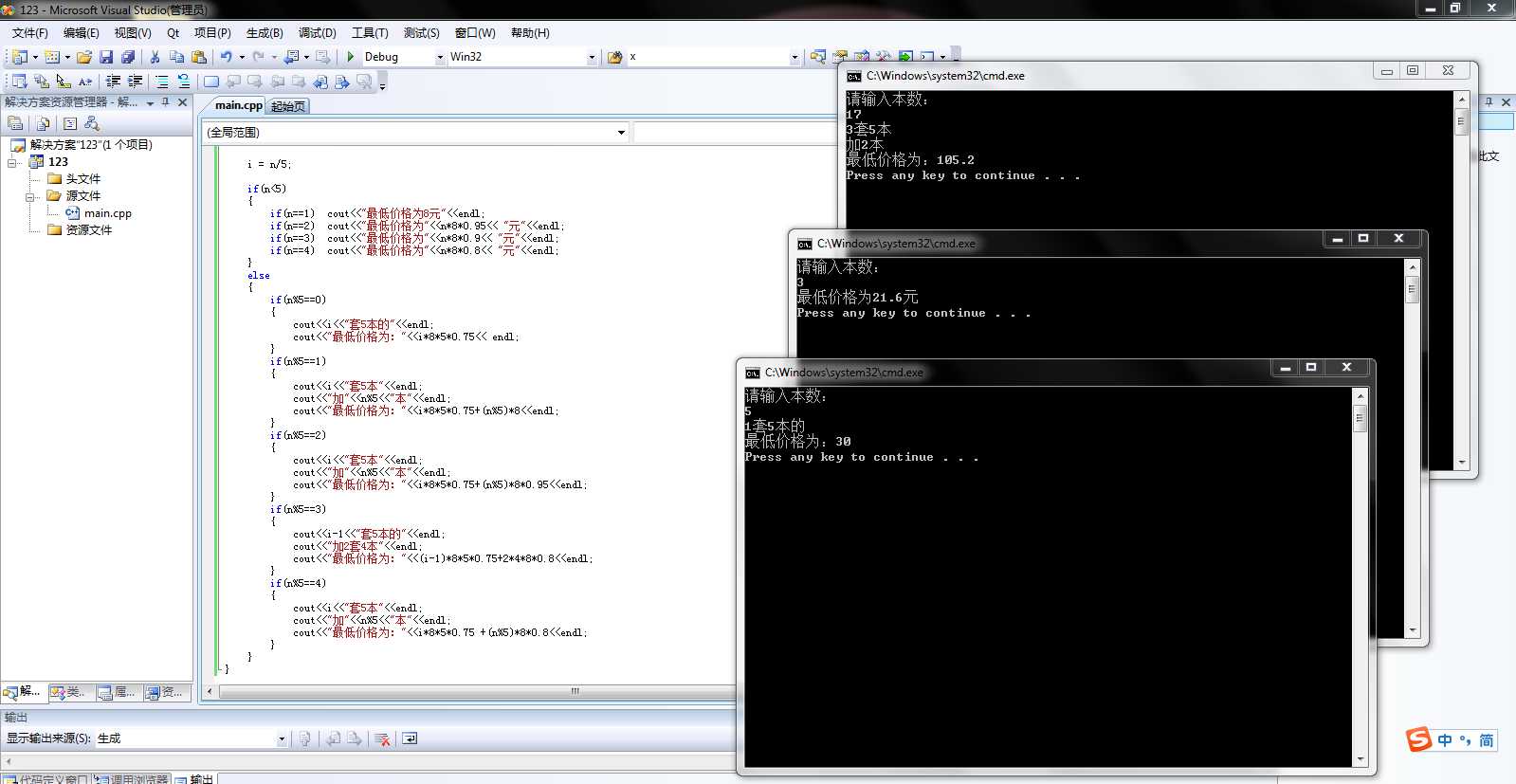This screenshot has height=784, width=1516.
Task: Click the Properties icon in Solution Explorer
Action: pyautogui.click(x=15, y=123)
